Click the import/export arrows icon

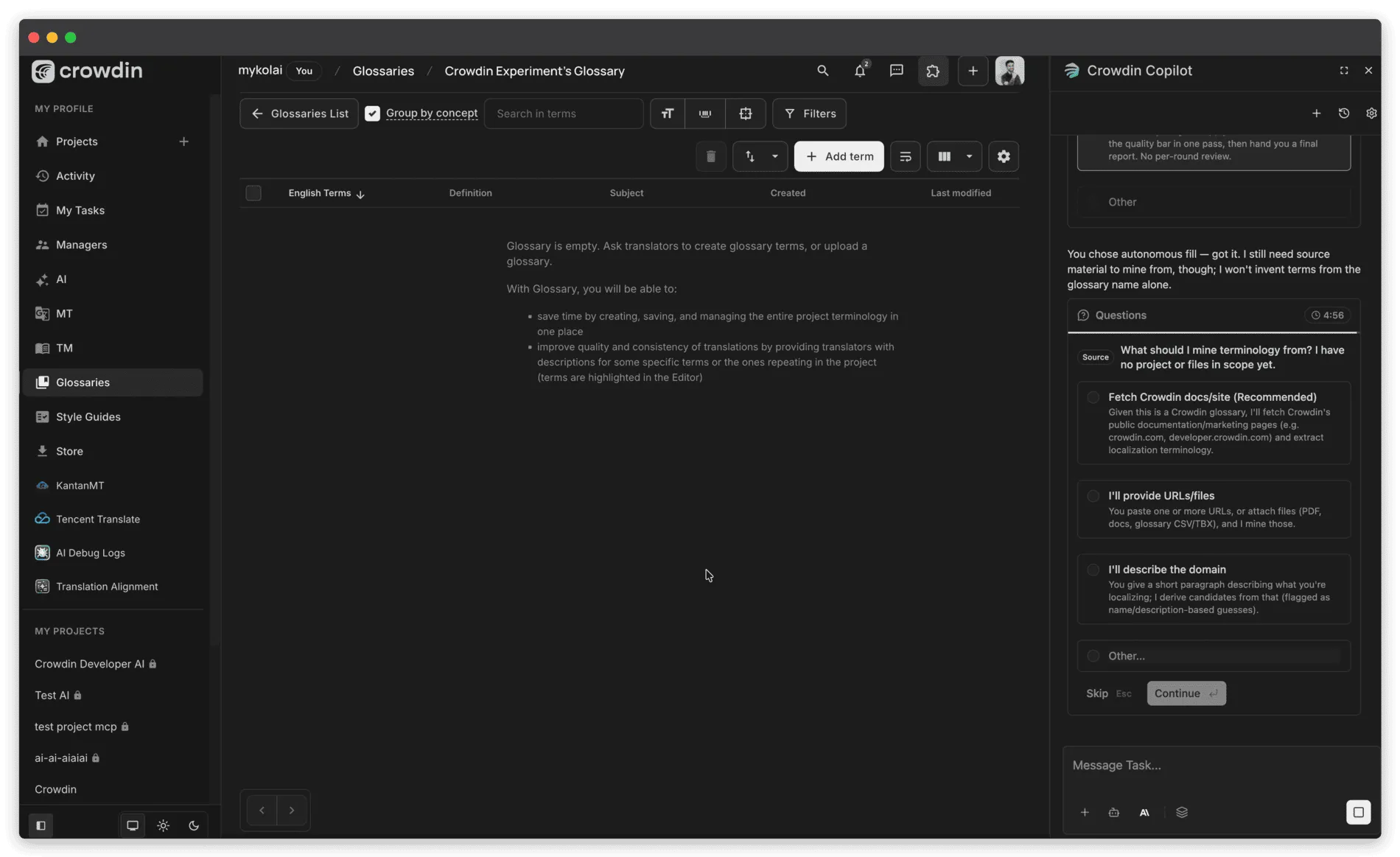pyautogui.click(x=749, y=156)
